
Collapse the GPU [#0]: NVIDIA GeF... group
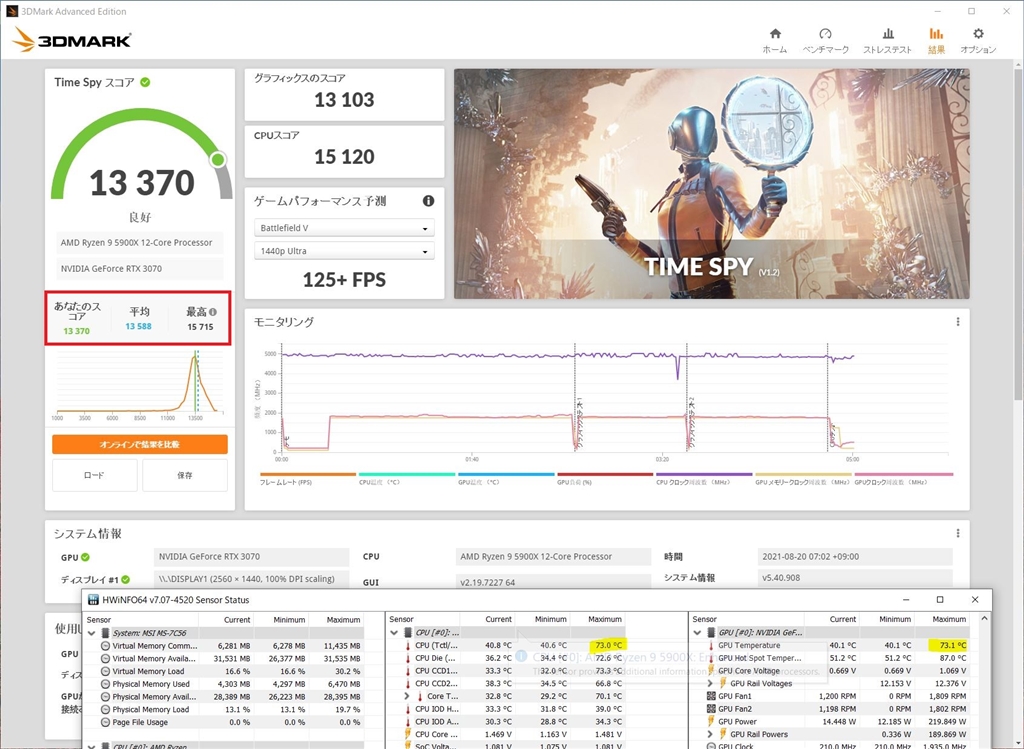(x=697, y=633)
